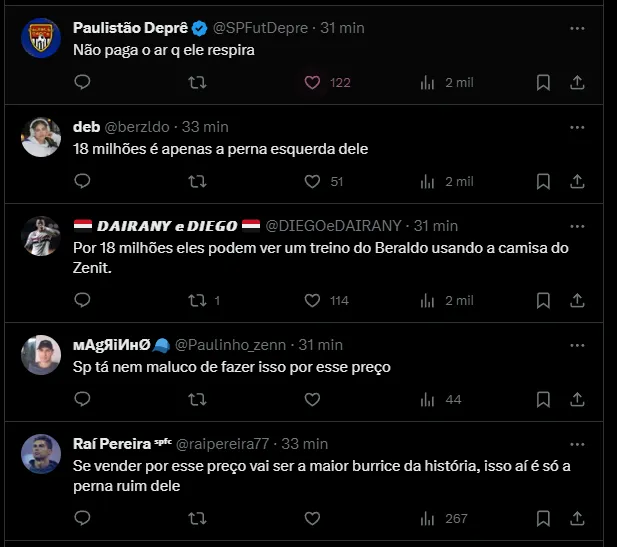
Task: Retweet the DAIRANY e DIEGO tweet
Action: point(197,300)
